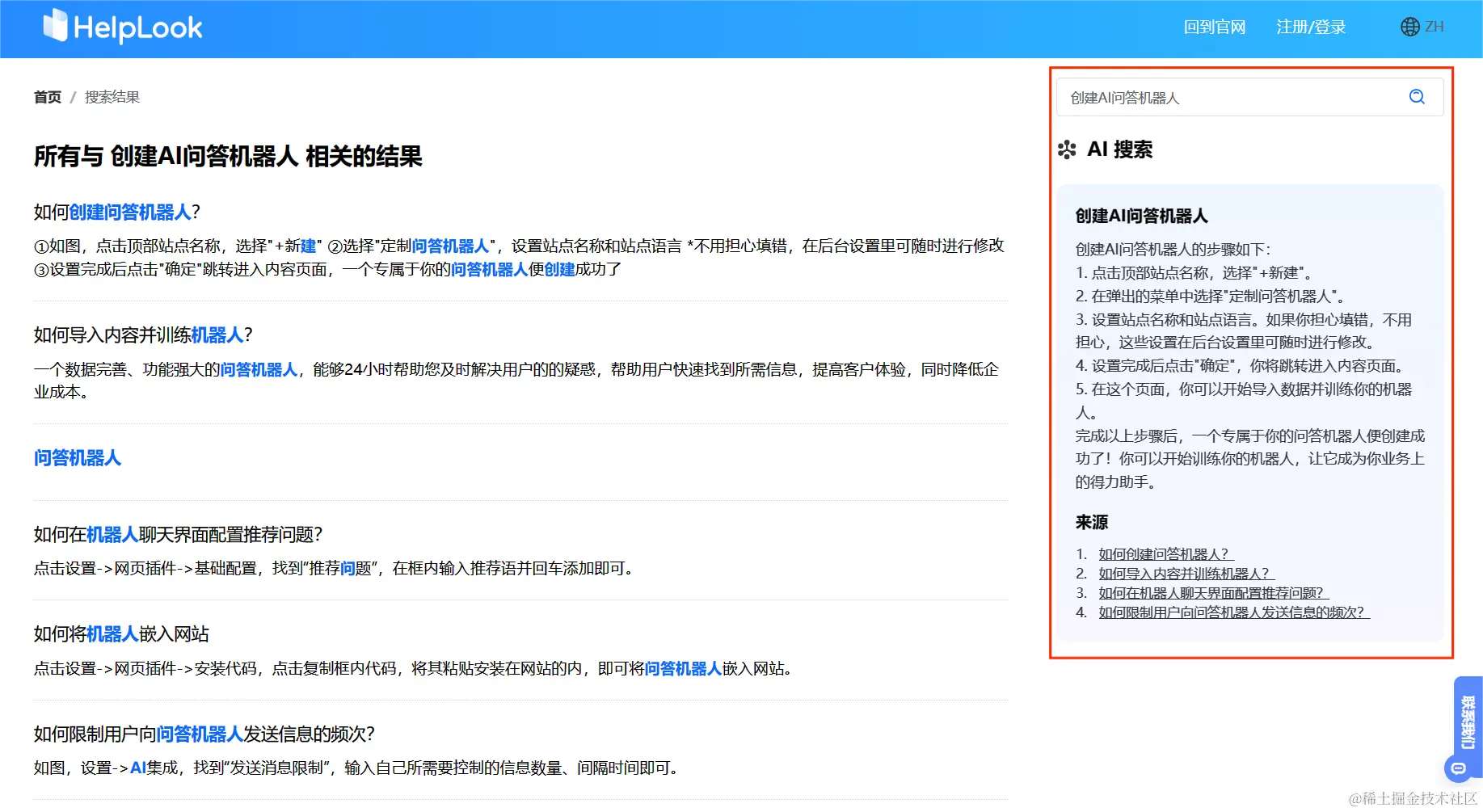The image size is (1483, 812).
Task: Open 注册/登录 in the header
Action: [1311, 27]
